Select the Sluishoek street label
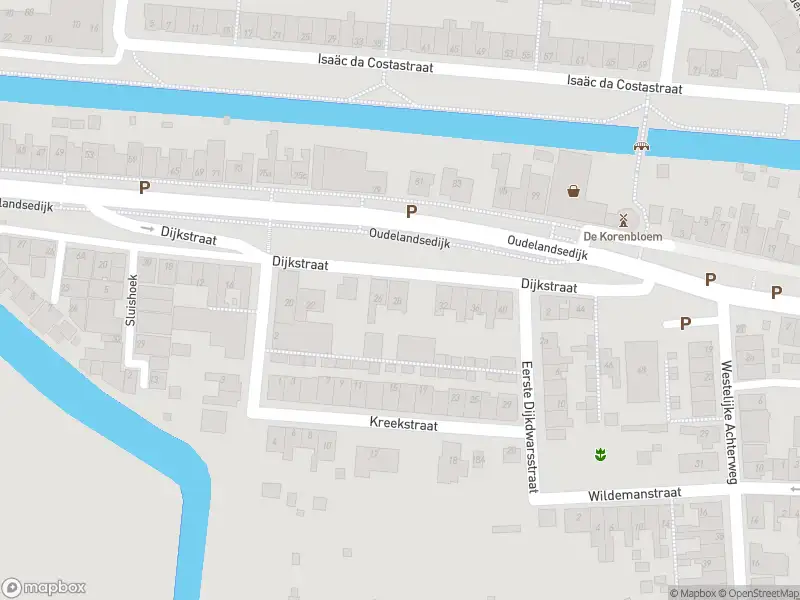800x600 pixels. tap(131, 301)
